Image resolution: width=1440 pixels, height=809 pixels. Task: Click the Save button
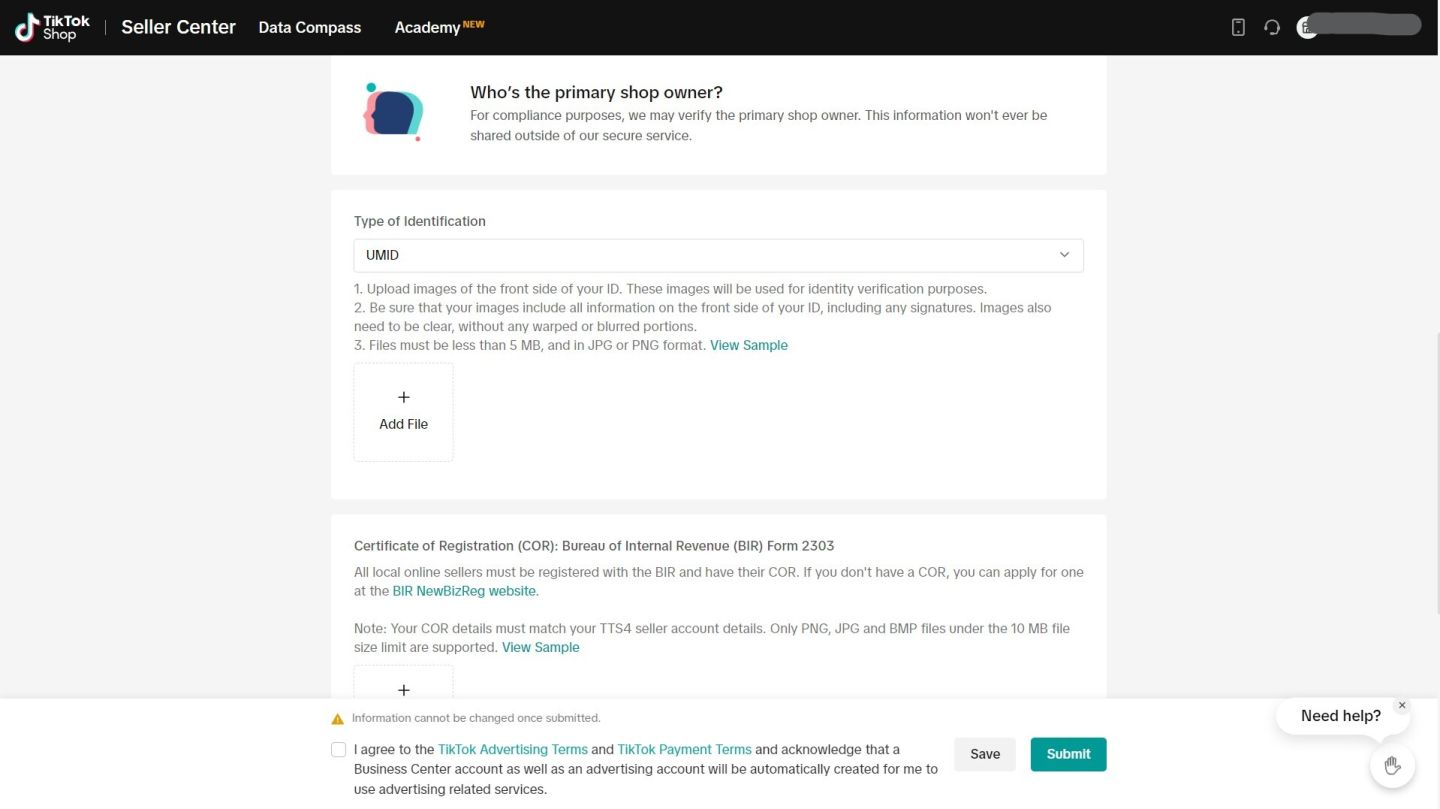[x=985, y=754]
